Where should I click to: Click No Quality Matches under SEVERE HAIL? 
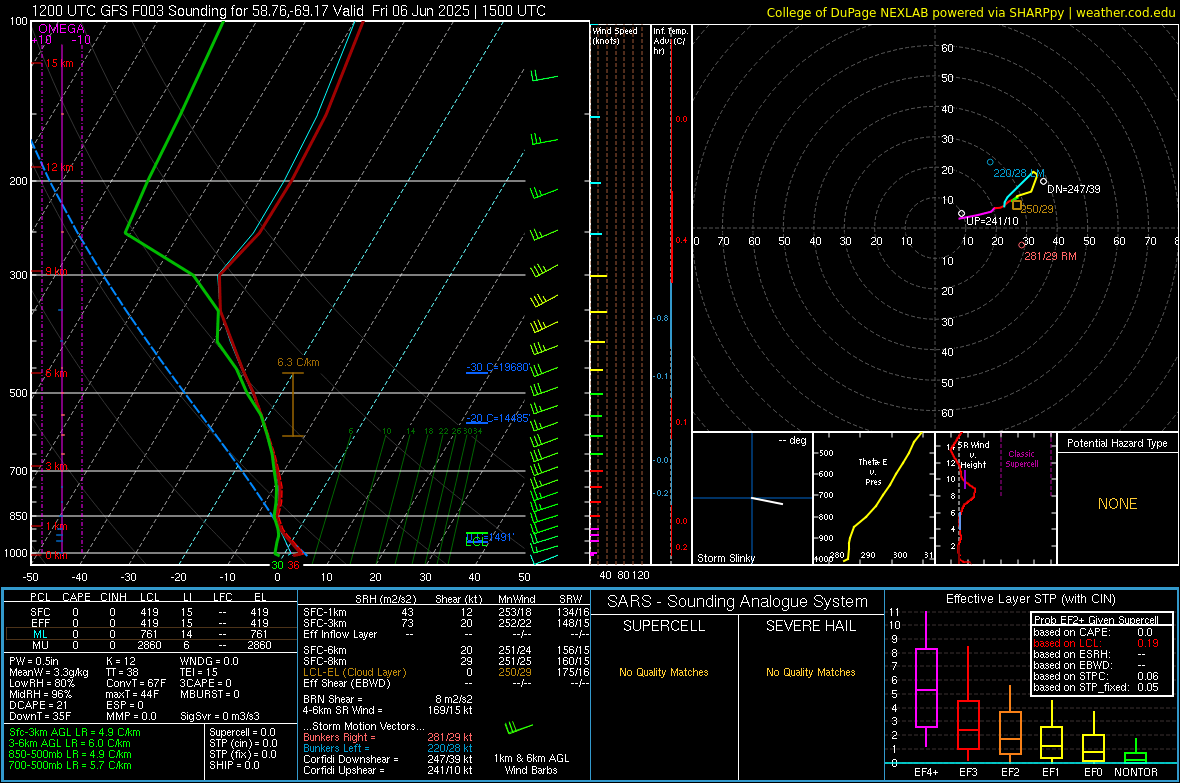(810, 672)
